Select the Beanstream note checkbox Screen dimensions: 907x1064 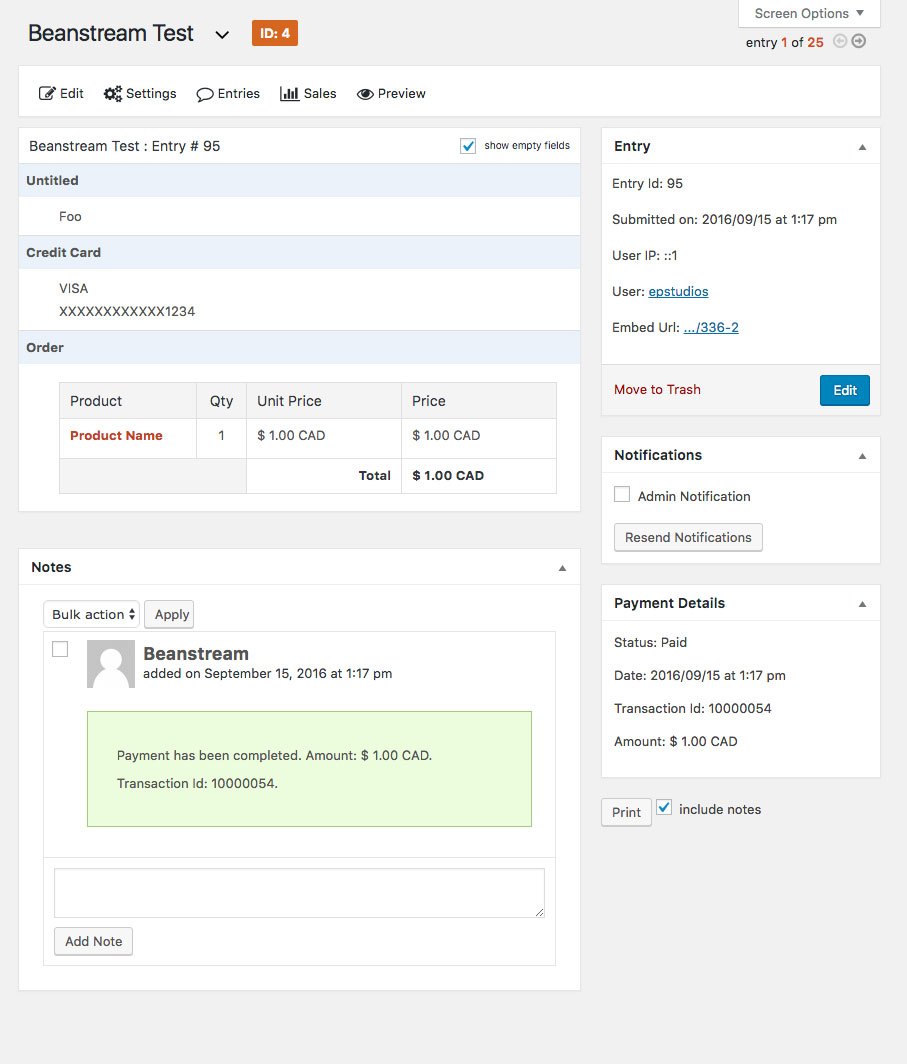tap(60, 650)
